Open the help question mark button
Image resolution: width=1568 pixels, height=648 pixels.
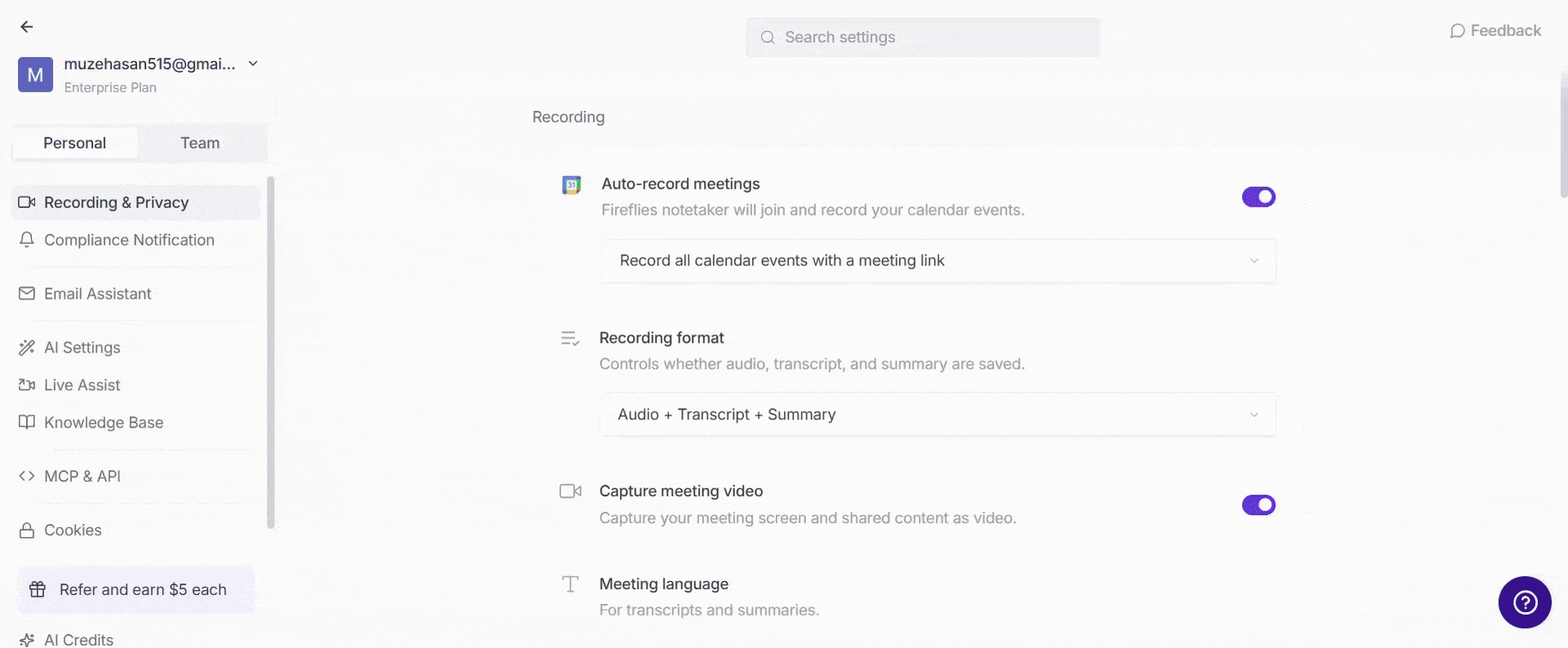point(1525,602)
